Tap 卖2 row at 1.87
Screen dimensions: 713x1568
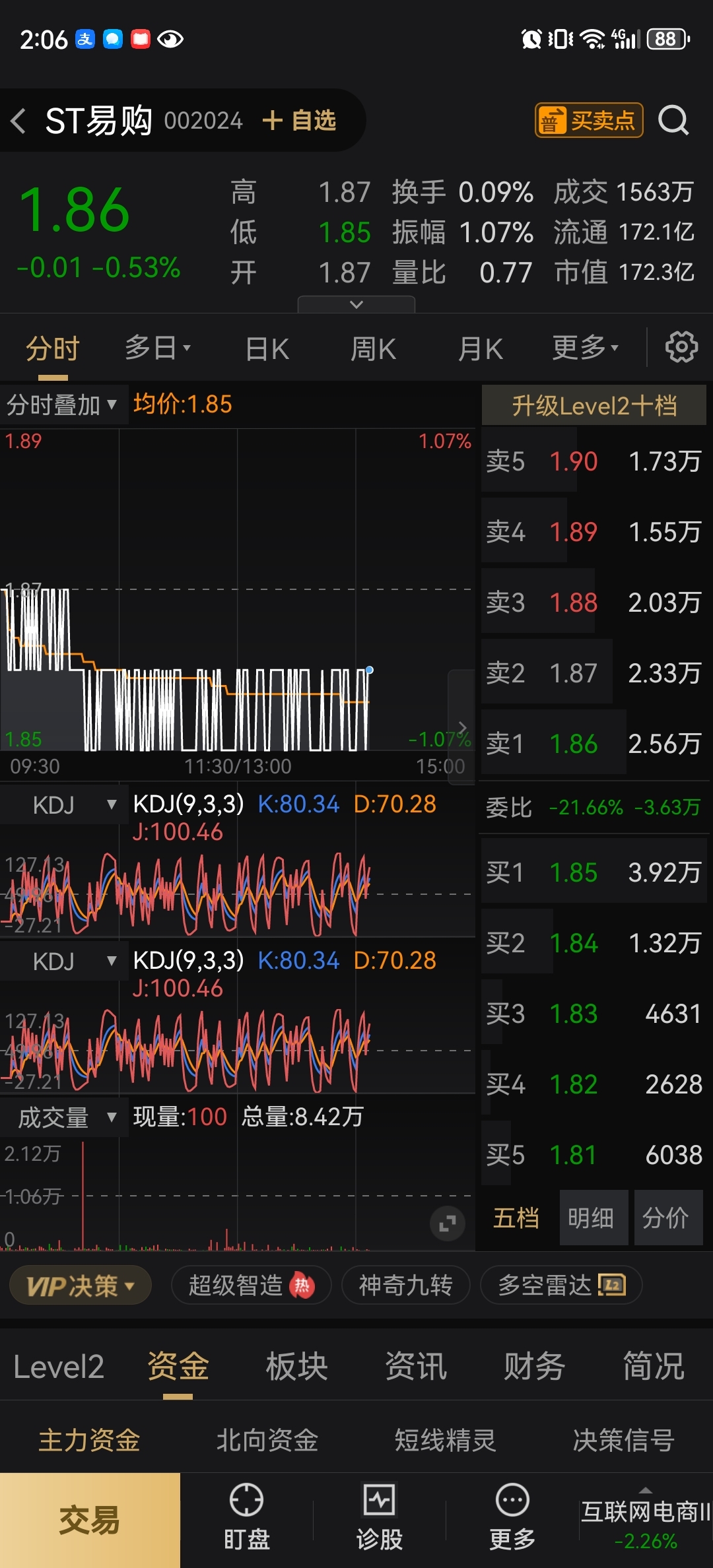point(594,673)
